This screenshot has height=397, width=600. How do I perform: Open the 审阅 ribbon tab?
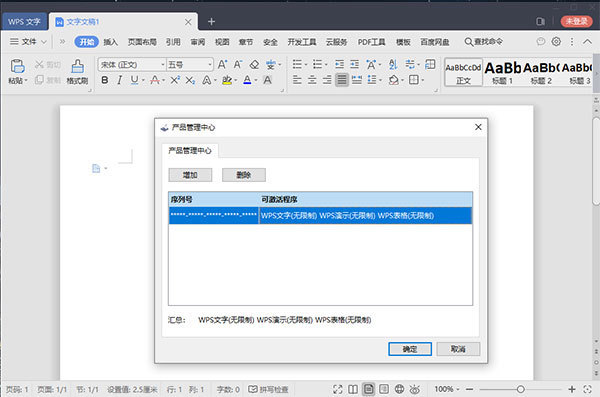[x=198, y=42]
